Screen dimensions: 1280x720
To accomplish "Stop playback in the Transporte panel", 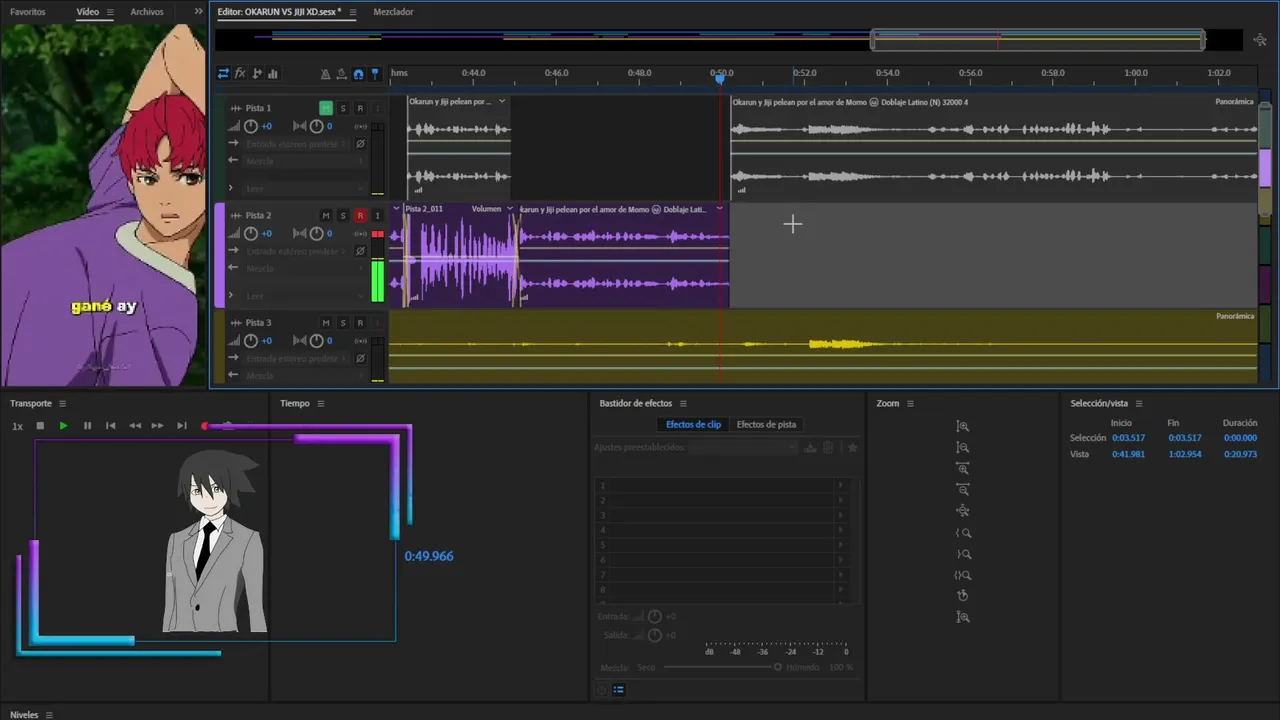I will pos(40,426).
